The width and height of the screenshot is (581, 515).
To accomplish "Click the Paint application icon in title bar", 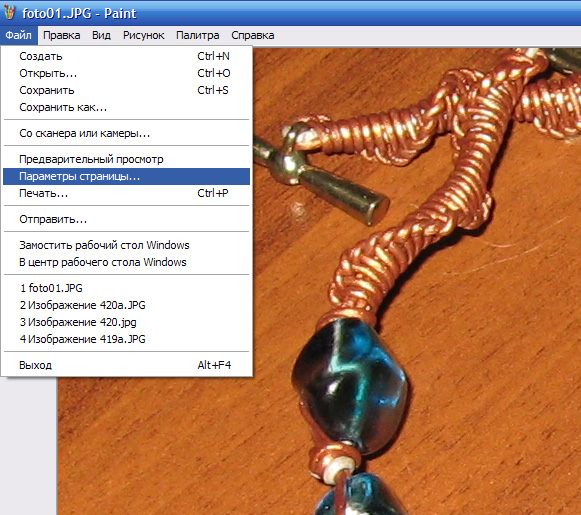I will click(x=10, y=13).
